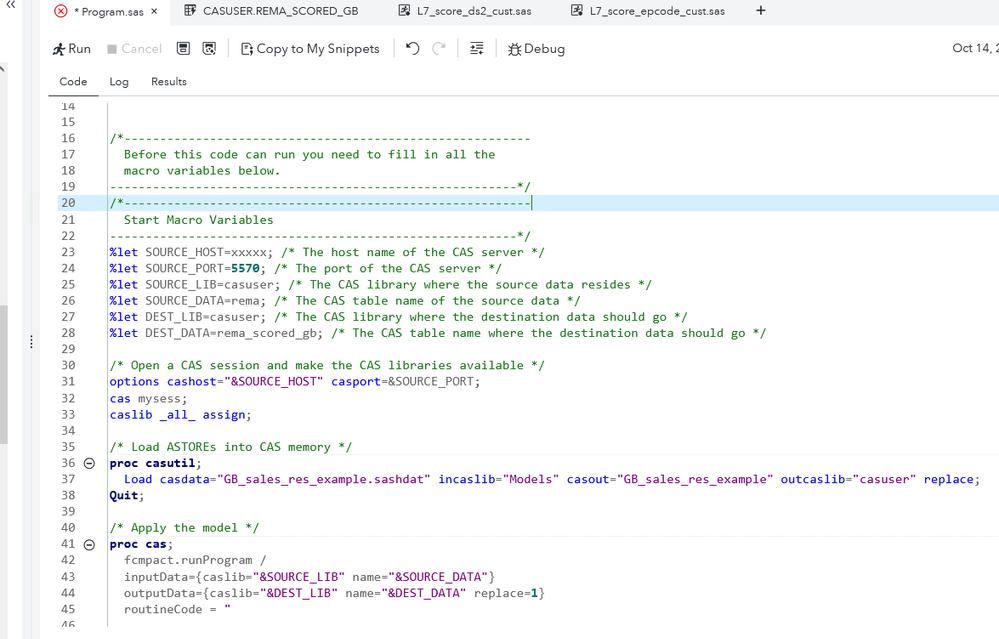Click 'fcmpact.runProgram /' line
999x639 pixels.
point(195,560)
